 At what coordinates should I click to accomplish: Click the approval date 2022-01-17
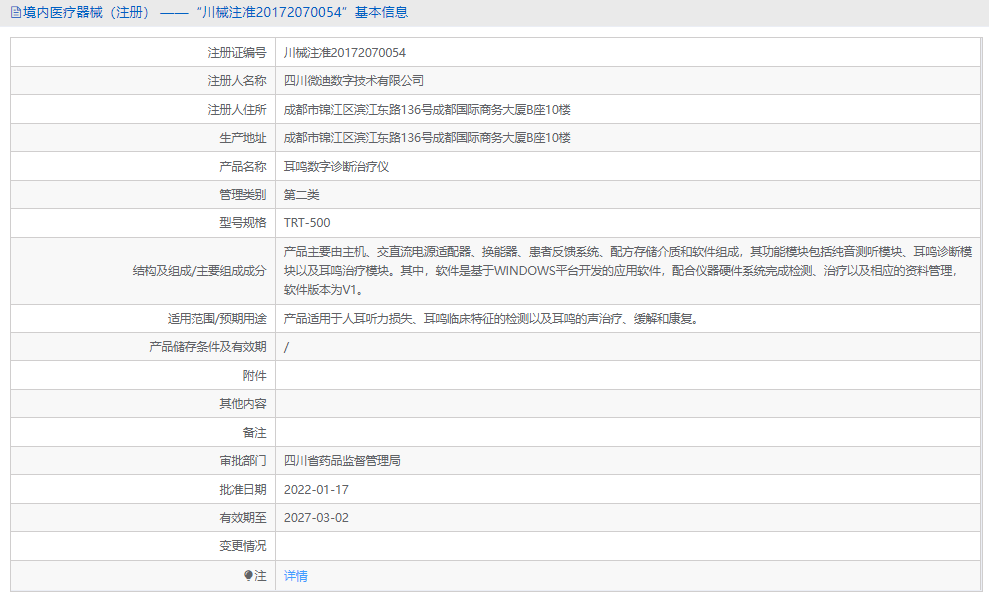click(x=317, y=489)
